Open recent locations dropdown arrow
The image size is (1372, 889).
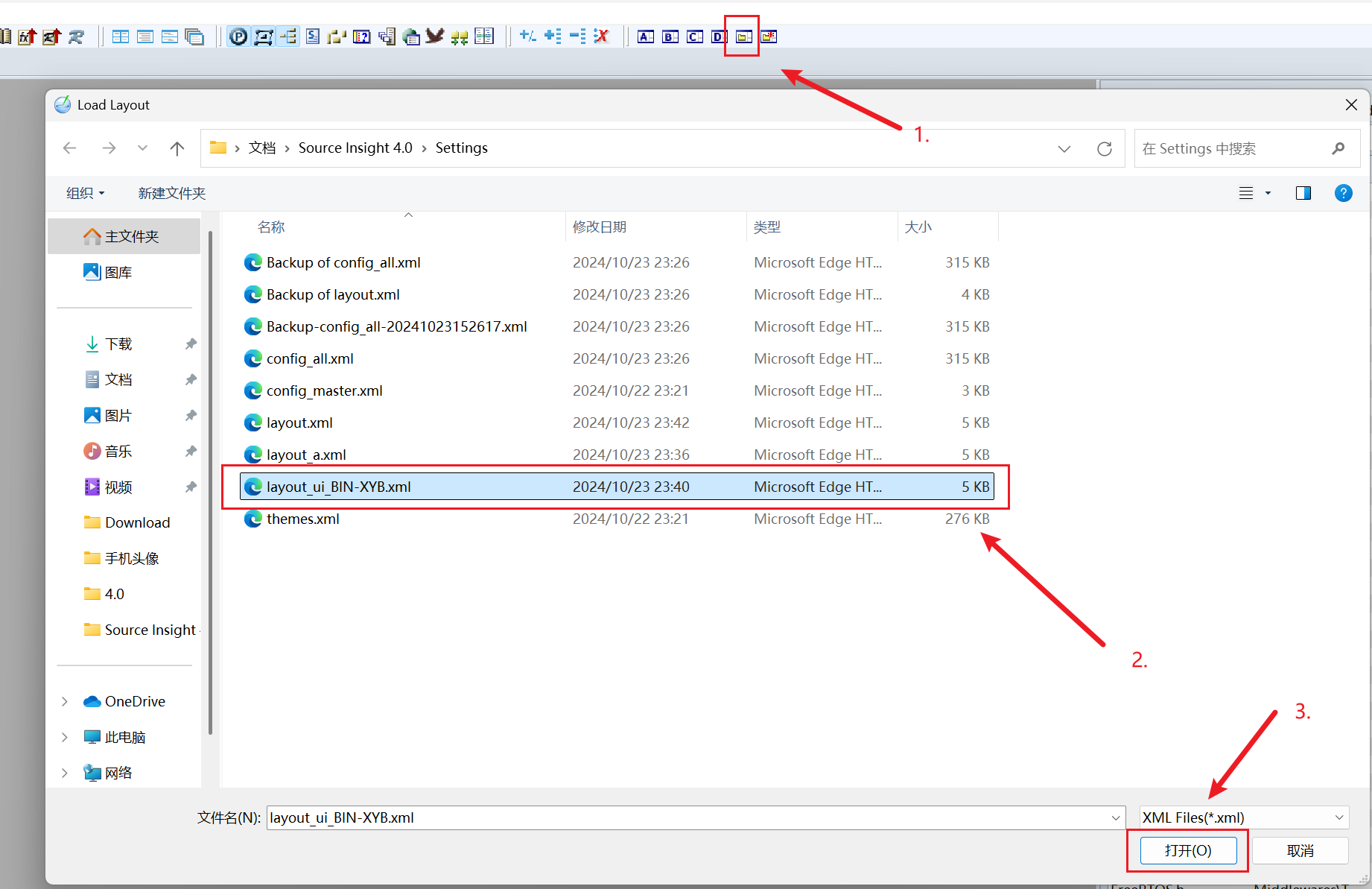(x=142, y=148)
